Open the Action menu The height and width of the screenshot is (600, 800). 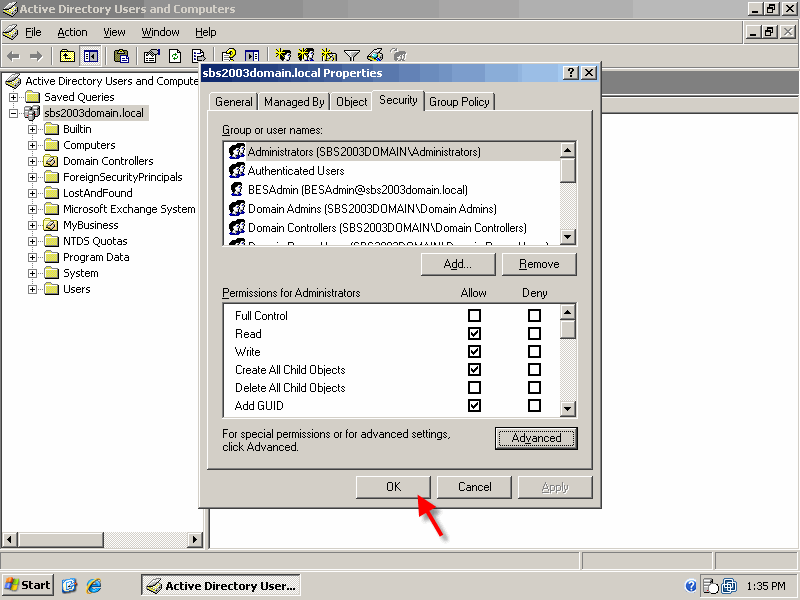[x=72, y=32]
